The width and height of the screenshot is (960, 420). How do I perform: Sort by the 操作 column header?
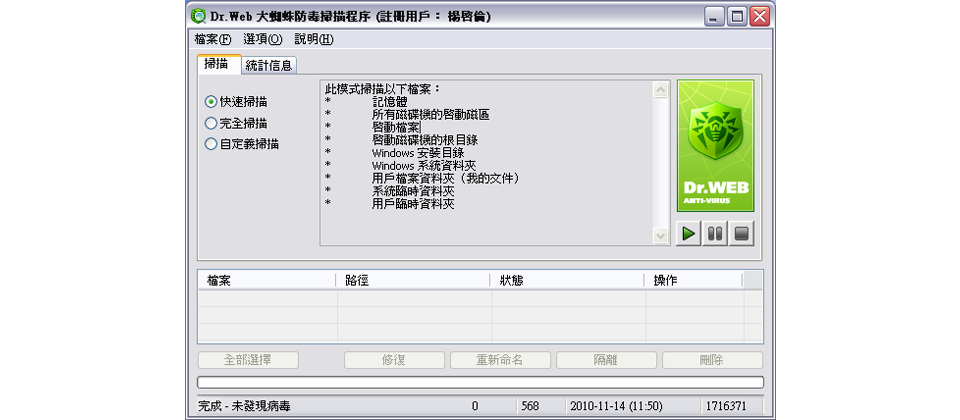click(x=694, y=280)
